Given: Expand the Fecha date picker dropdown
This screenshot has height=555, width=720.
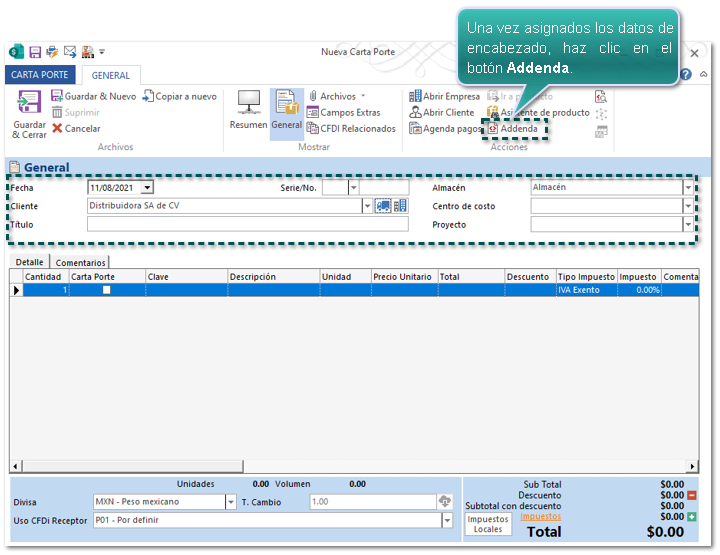Looking at the screenshot, I should pos(147,188).
